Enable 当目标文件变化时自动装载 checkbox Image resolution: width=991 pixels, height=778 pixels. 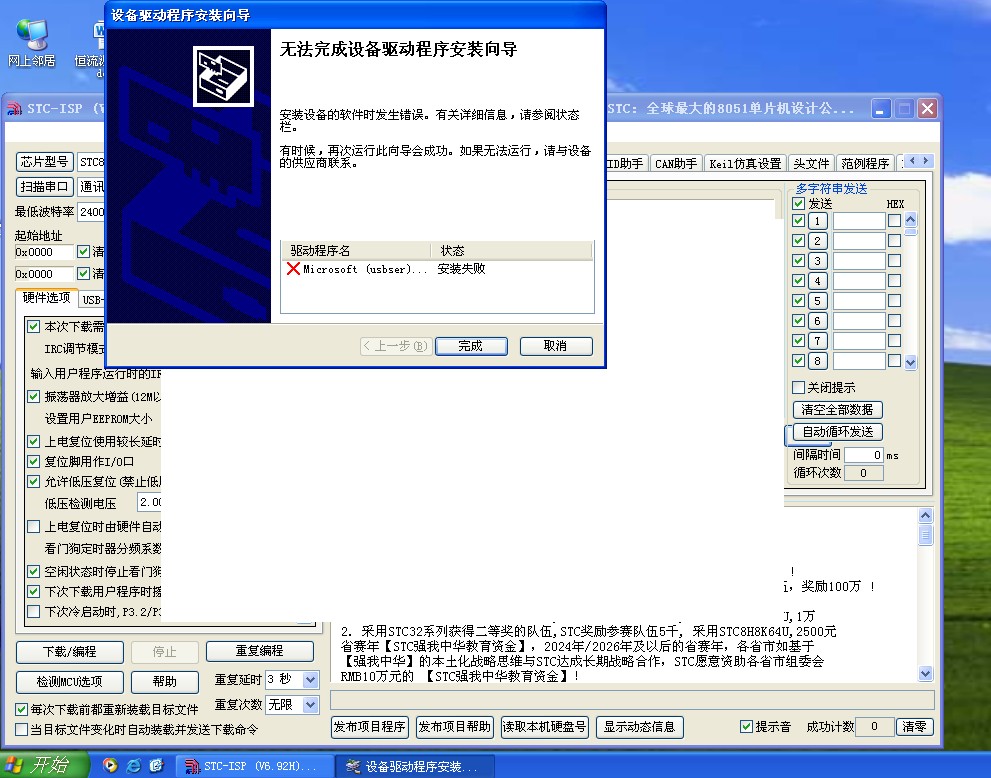pyautogui.click(x=21, y=729)
